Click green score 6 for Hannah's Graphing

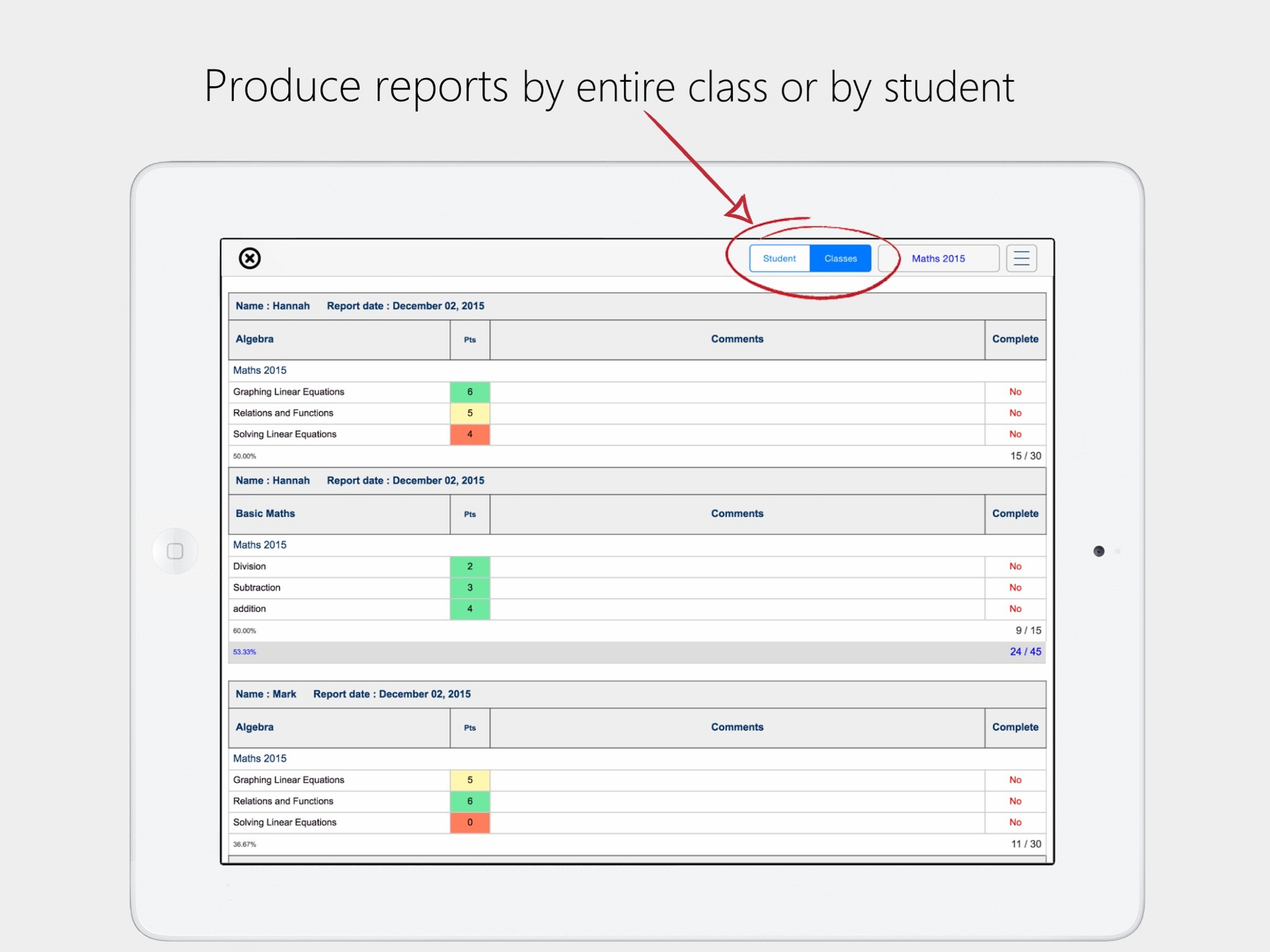coord(470,391)
